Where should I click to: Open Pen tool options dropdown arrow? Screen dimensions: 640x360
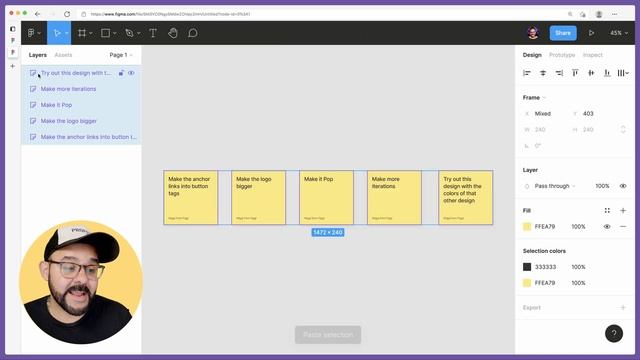pos(139,33)
